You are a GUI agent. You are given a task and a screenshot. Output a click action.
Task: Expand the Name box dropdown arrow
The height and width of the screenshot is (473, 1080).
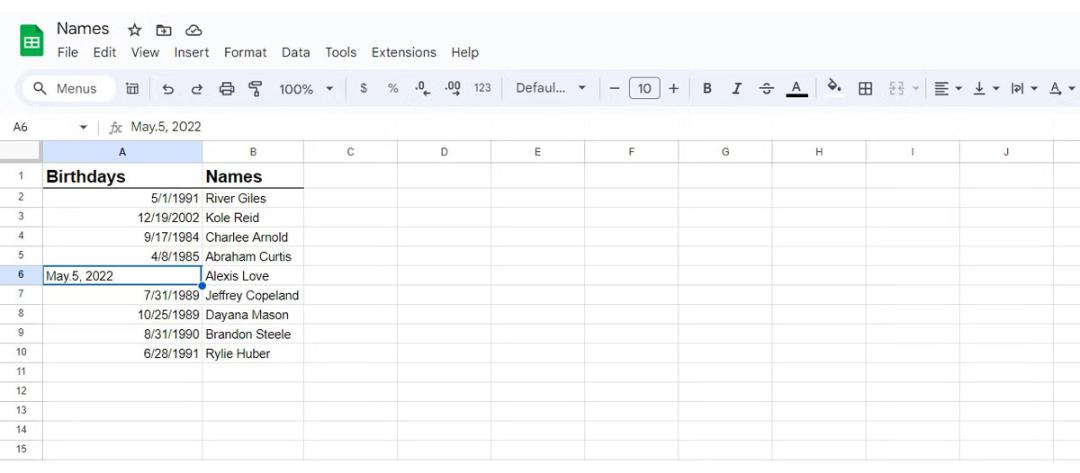(84, 127)
